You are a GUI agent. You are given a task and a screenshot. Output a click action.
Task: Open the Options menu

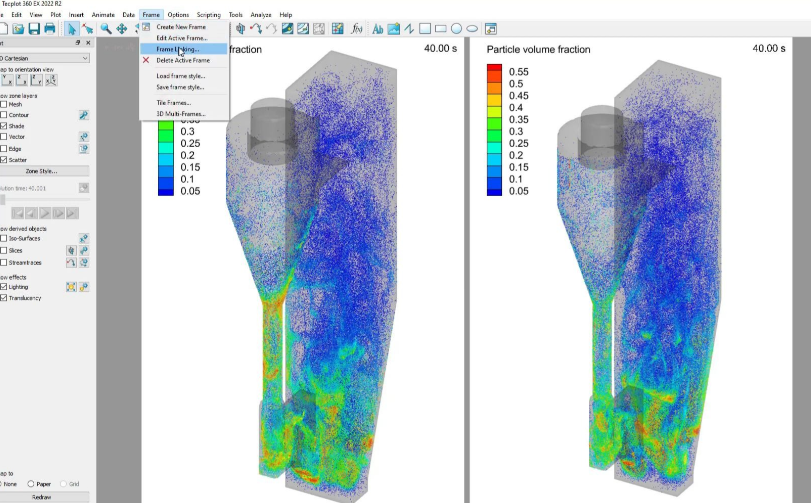pyautogui.click(x=178, y=15)
